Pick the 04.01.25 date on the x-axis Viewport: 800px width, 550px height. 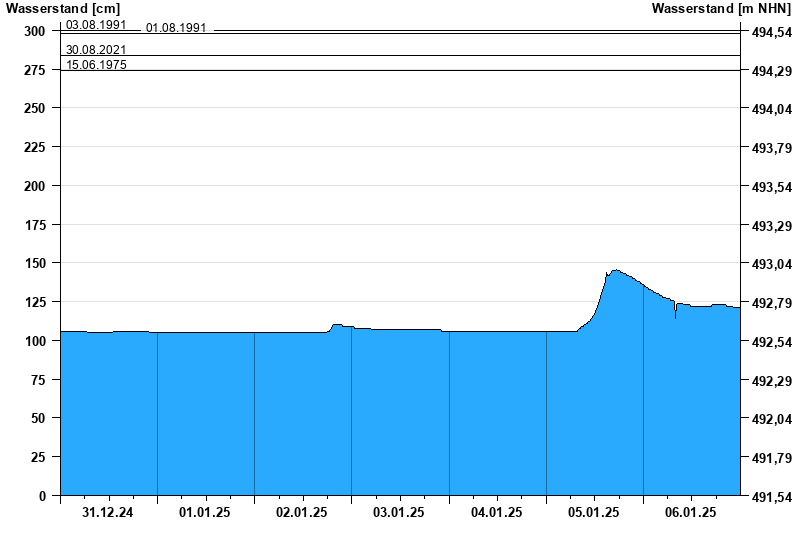tap(497, 512)
